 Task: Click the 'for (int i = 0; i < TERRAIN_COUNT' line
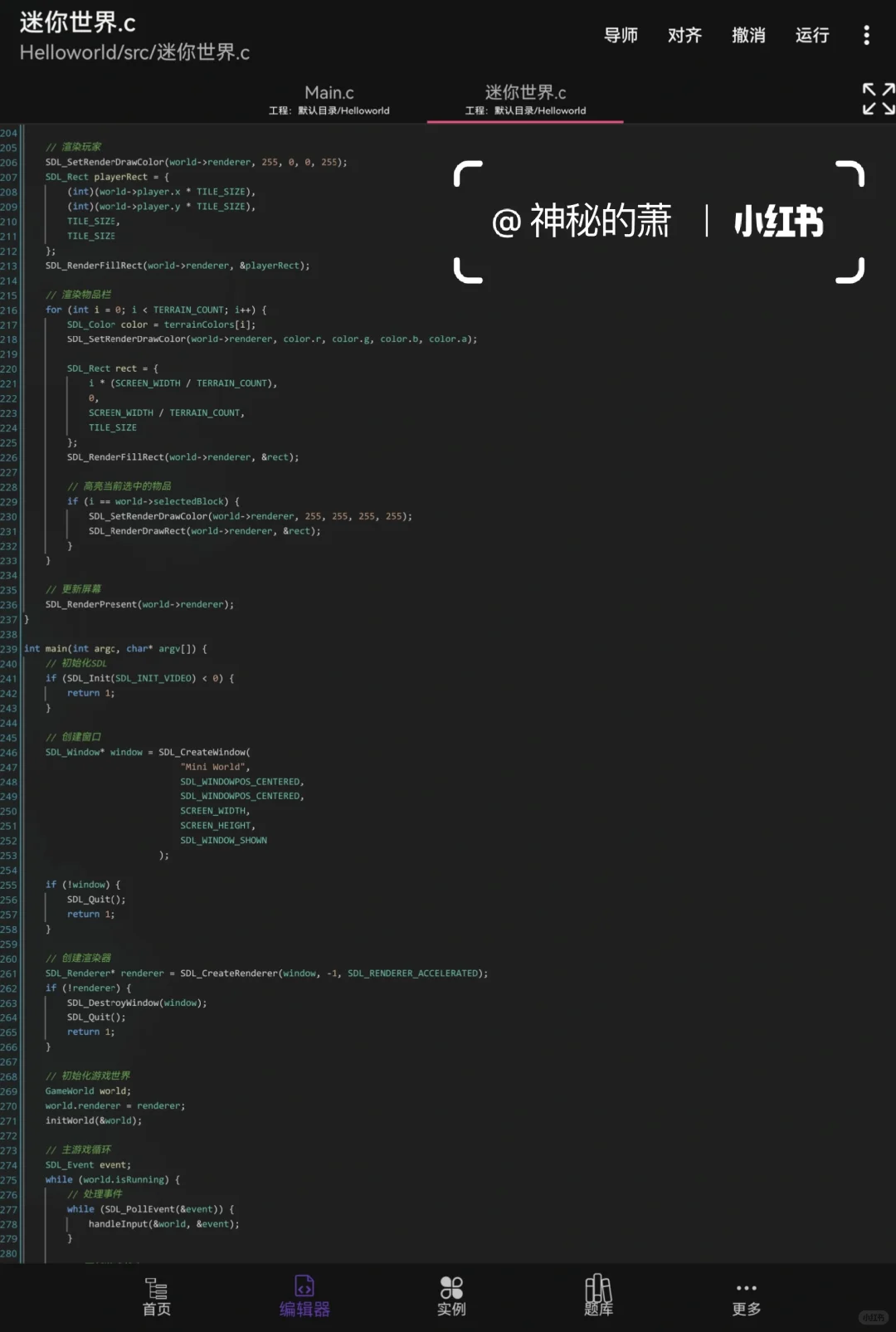coord(156,310)
